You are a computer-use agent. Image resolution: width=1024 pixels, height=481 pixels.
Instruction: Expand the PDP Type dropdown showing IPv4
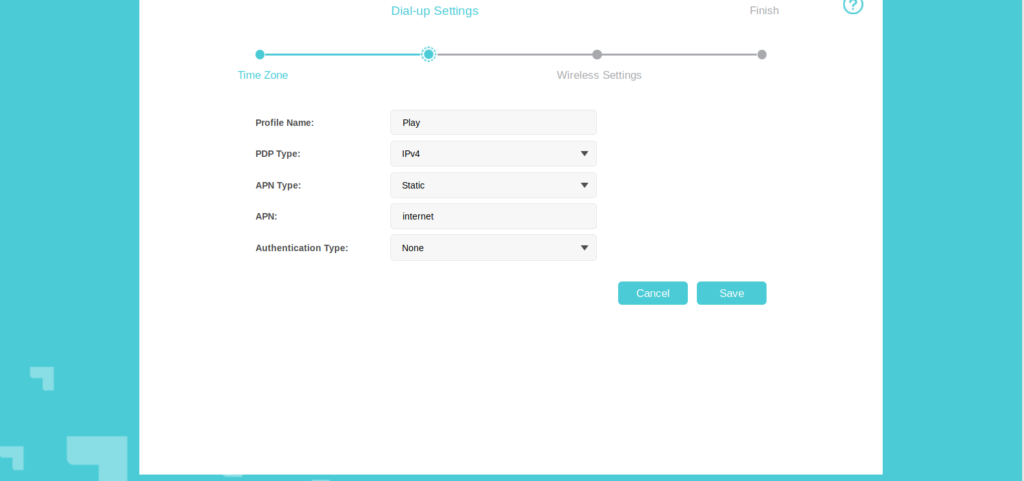493,154
